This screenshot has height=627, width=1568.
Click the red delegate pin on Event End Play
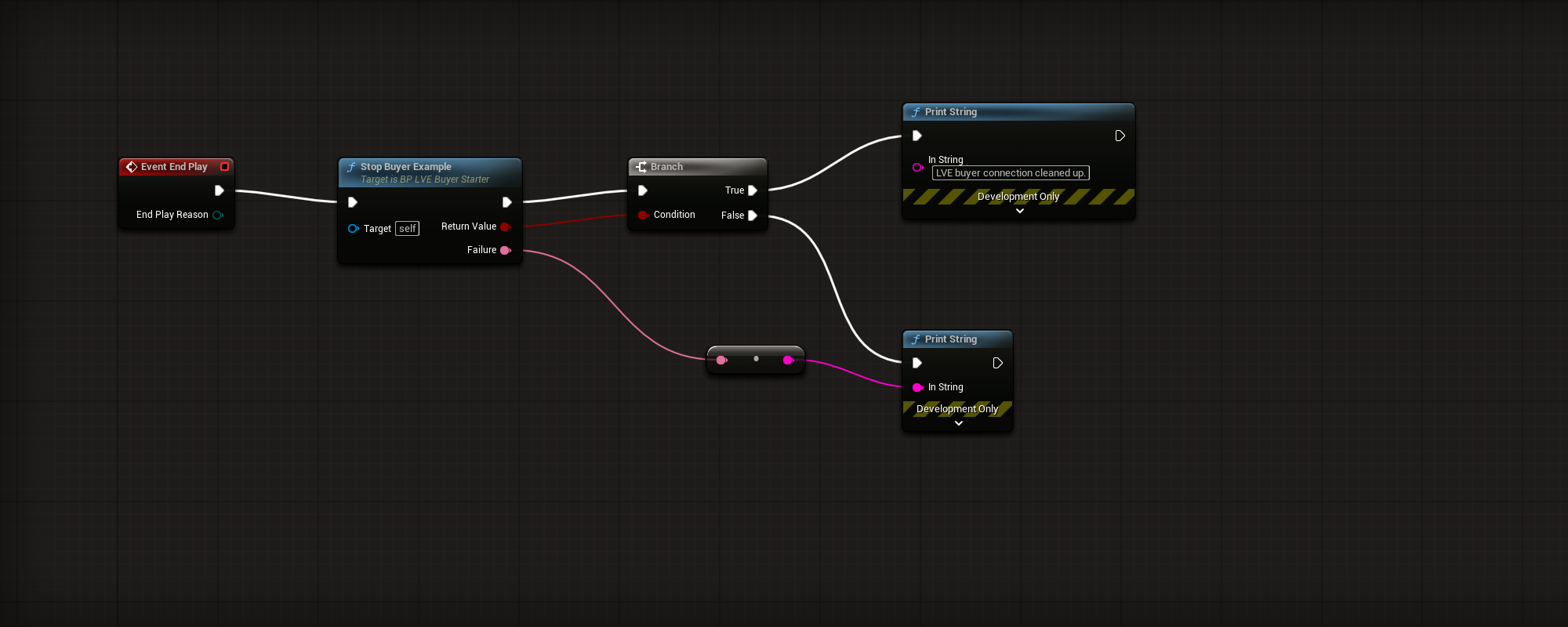225,167
